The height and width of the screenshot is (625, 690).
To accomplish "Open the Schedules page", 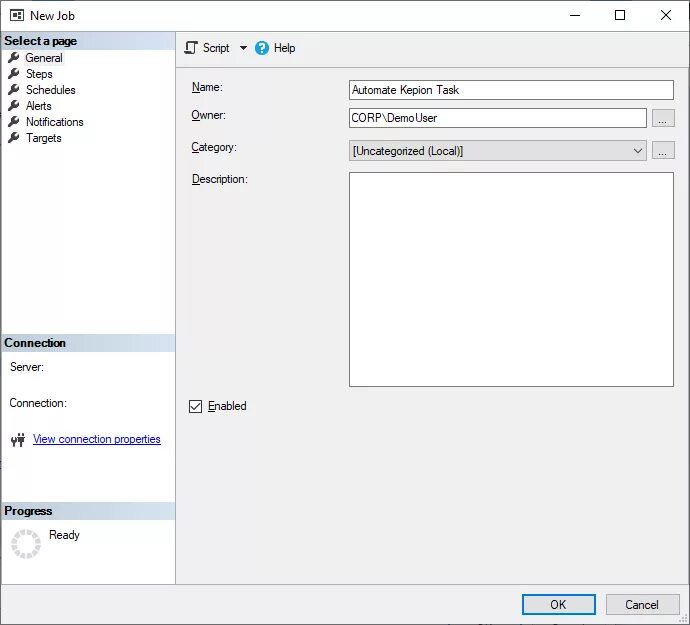I will pos(50,90).
